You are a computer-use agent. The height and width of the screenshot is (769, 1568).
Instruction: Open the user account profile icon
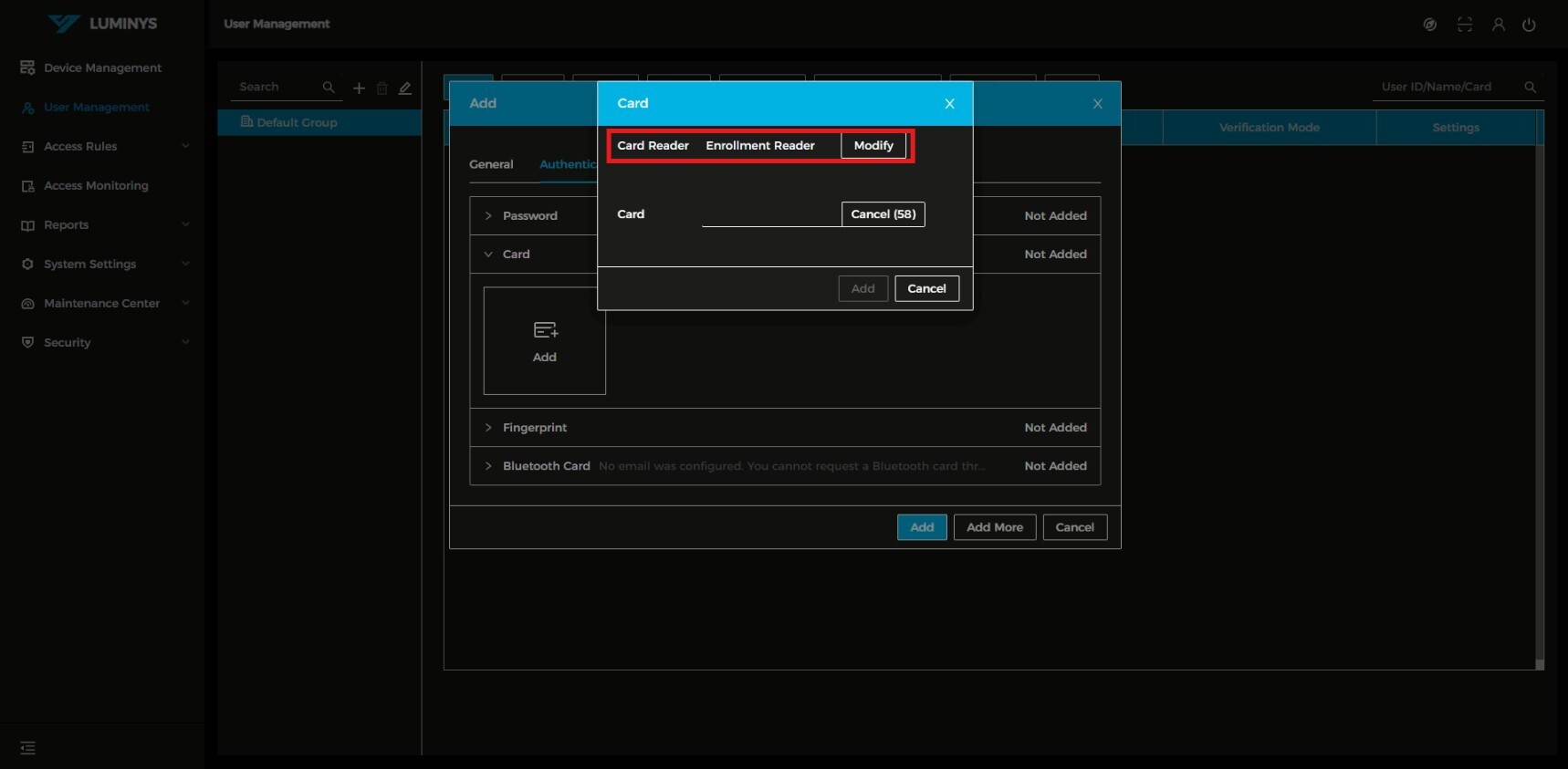[x=1498, y=25]
